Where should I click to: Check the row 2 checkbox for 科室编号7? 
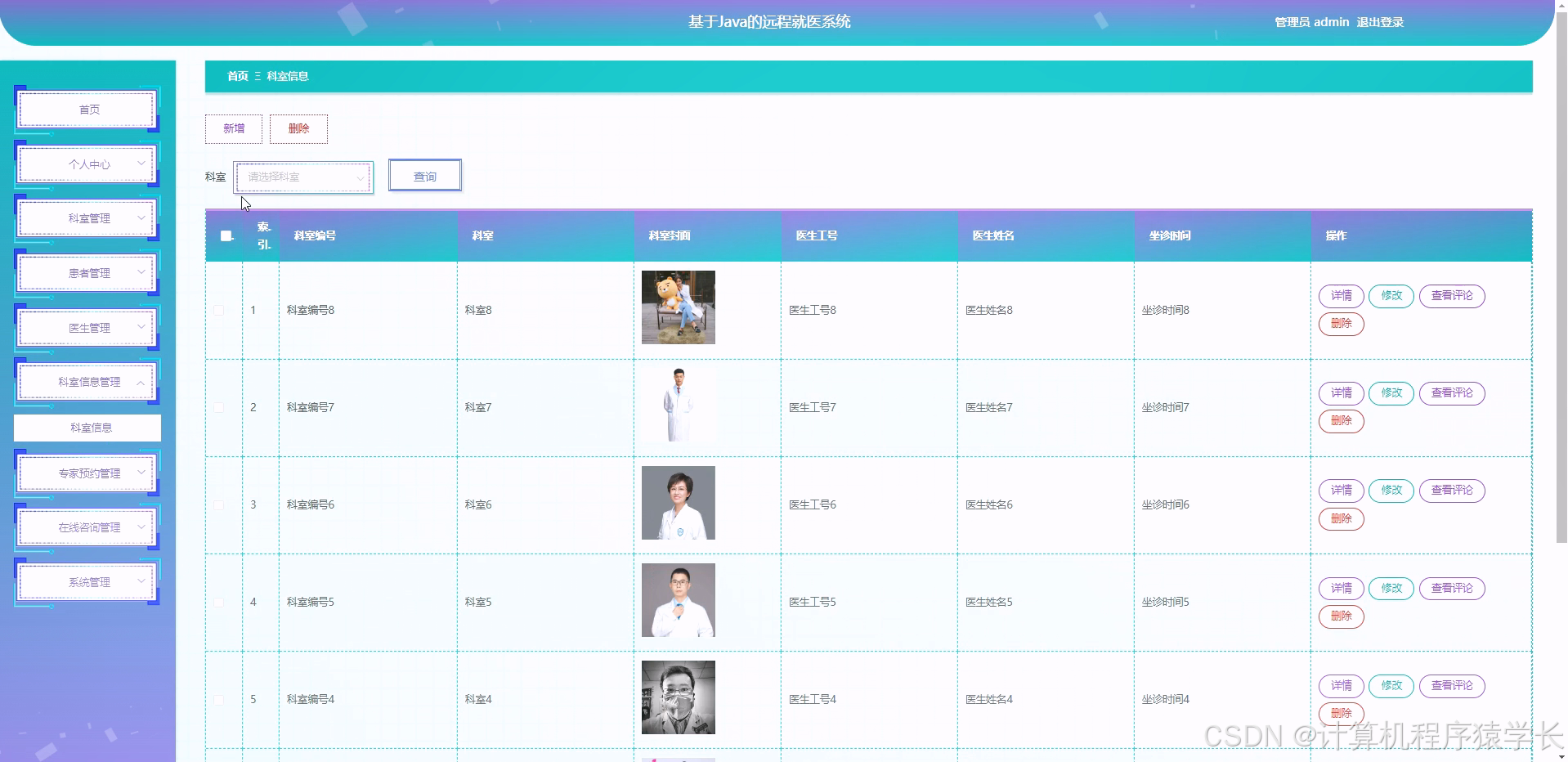[x=219, y=407]
